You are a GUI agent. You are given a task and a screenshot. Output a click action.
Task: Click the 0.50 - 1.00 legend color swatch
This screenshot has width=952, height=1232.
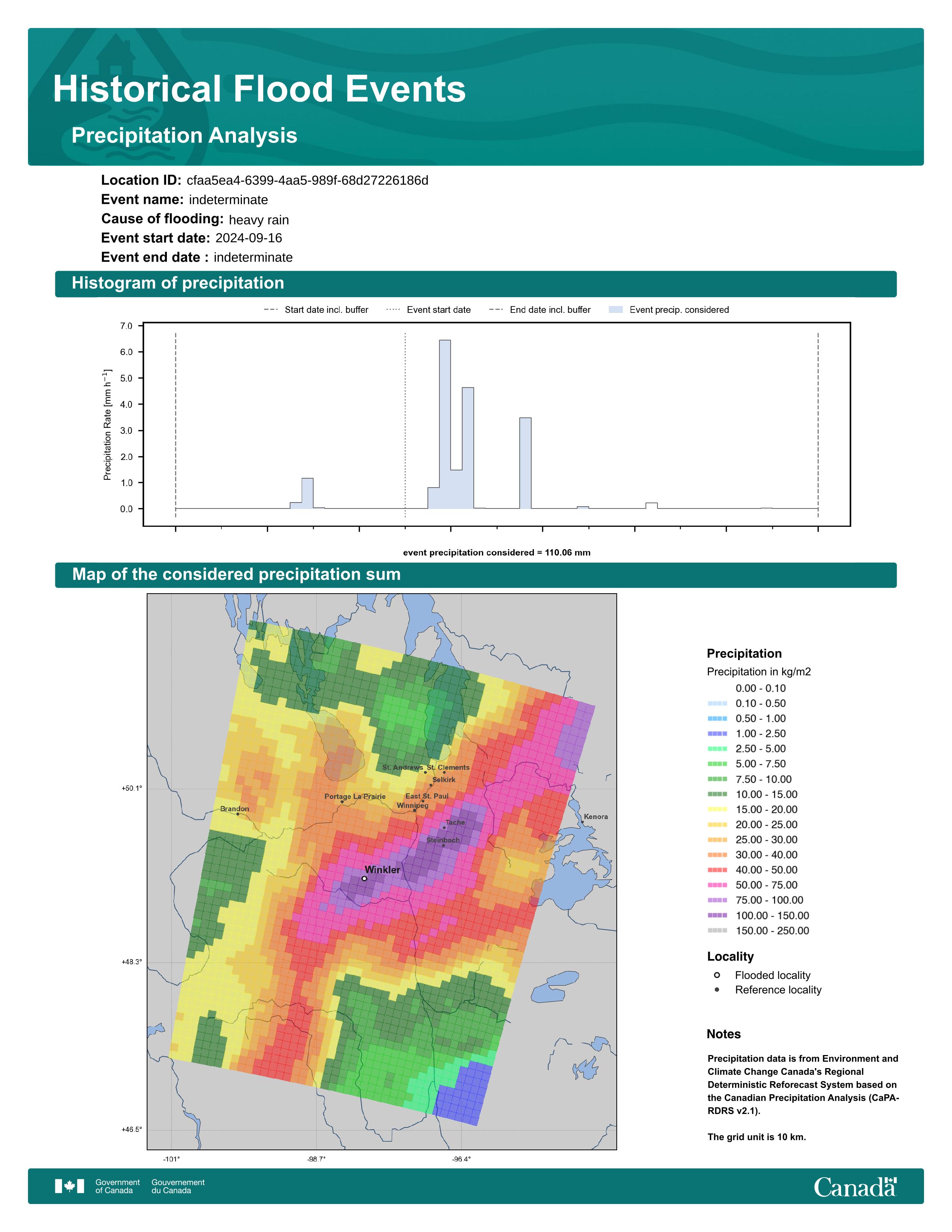pyautogui.click(x=718, y=719)
